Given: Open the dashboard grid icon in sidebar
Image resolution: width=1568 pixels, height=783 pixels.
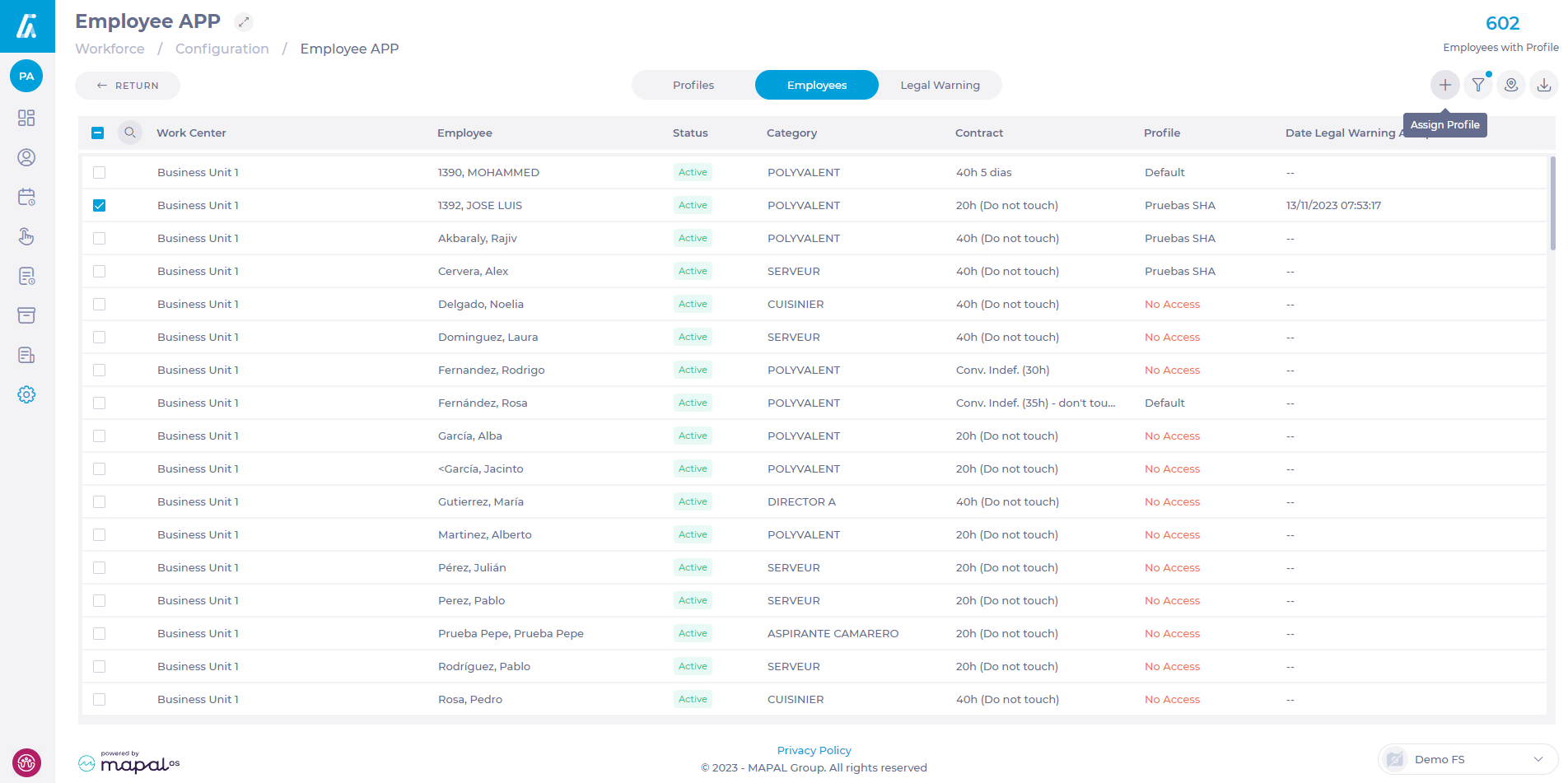Looking at the screenshot, I should [x=26, y=118].
